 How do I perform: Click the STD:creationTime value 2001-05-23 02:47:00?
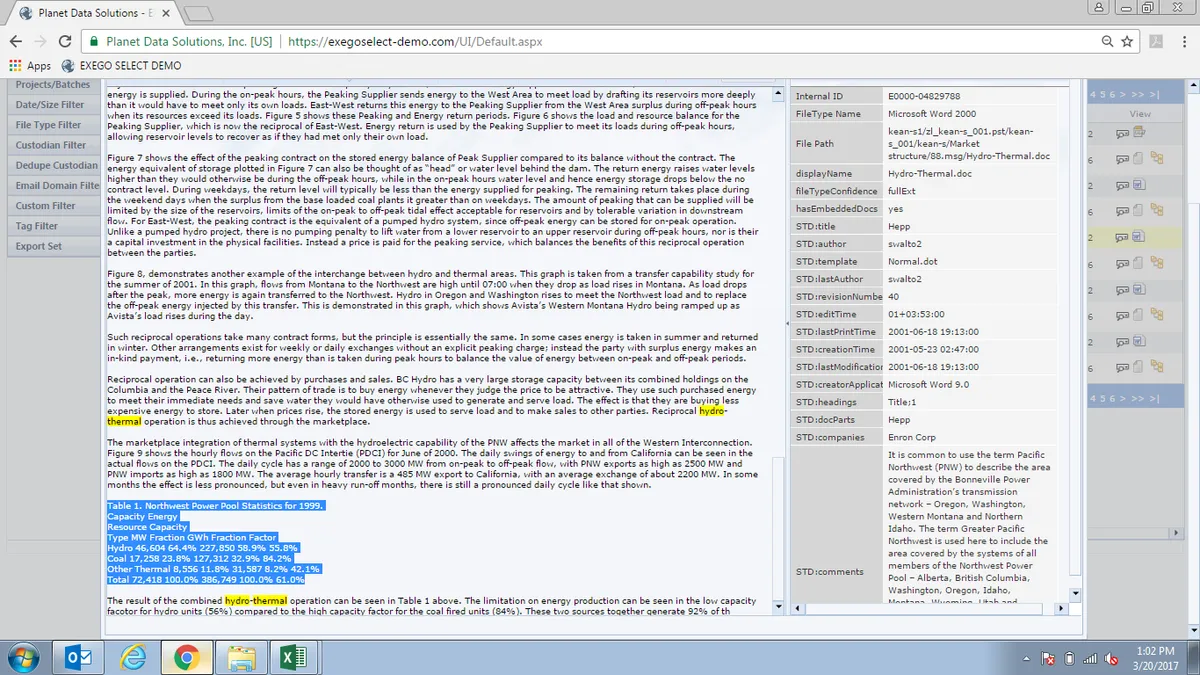pos(933,349)
